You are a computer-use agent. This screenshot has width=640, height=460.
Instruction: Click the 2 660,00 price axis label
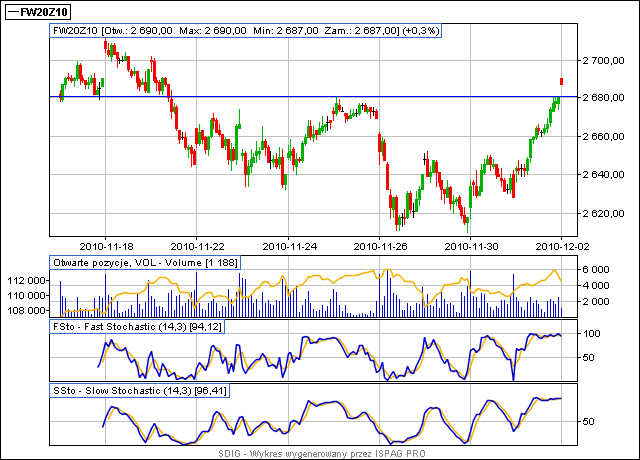[604, 136]
